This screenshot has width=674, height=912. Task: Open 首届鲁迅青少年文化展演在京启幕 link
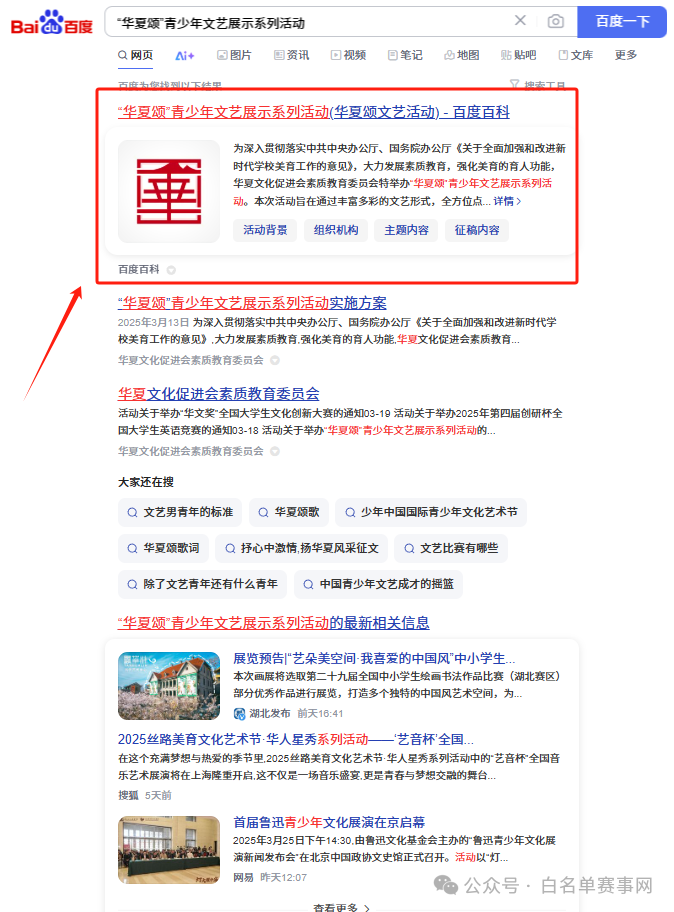pyautogui.click(x=329, y=822)
